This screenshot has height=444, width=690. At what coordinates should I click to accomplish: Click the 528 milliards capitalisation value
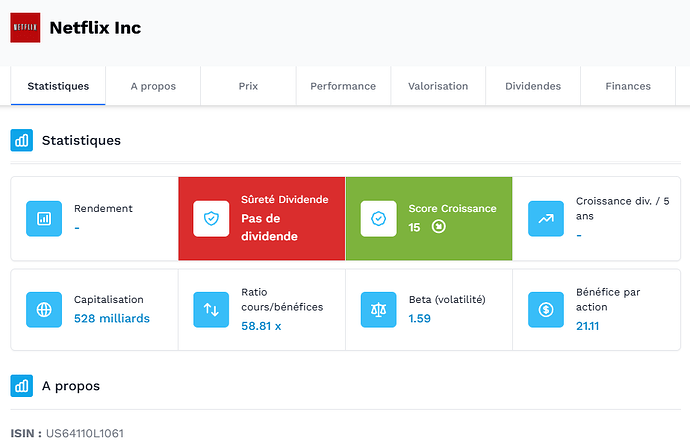tap(112, 319)
